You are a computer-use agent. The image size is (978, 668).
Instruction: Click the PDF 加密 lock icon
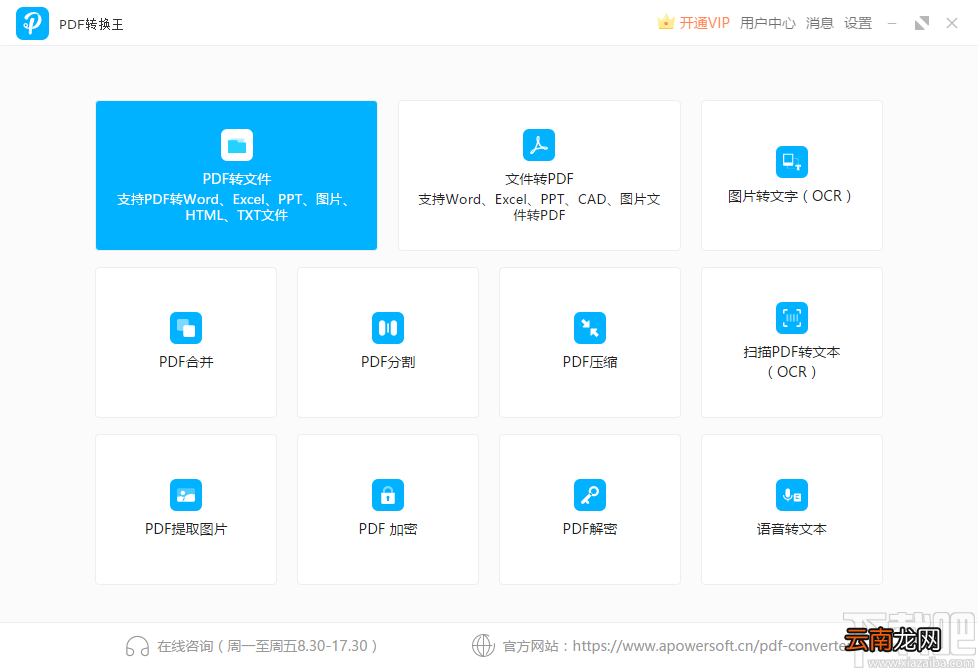[388, 495]
